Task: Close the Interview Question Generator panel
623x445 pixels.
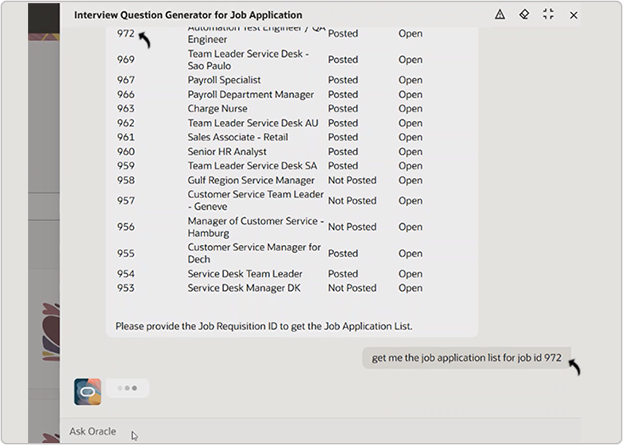Action: (573, 15)
